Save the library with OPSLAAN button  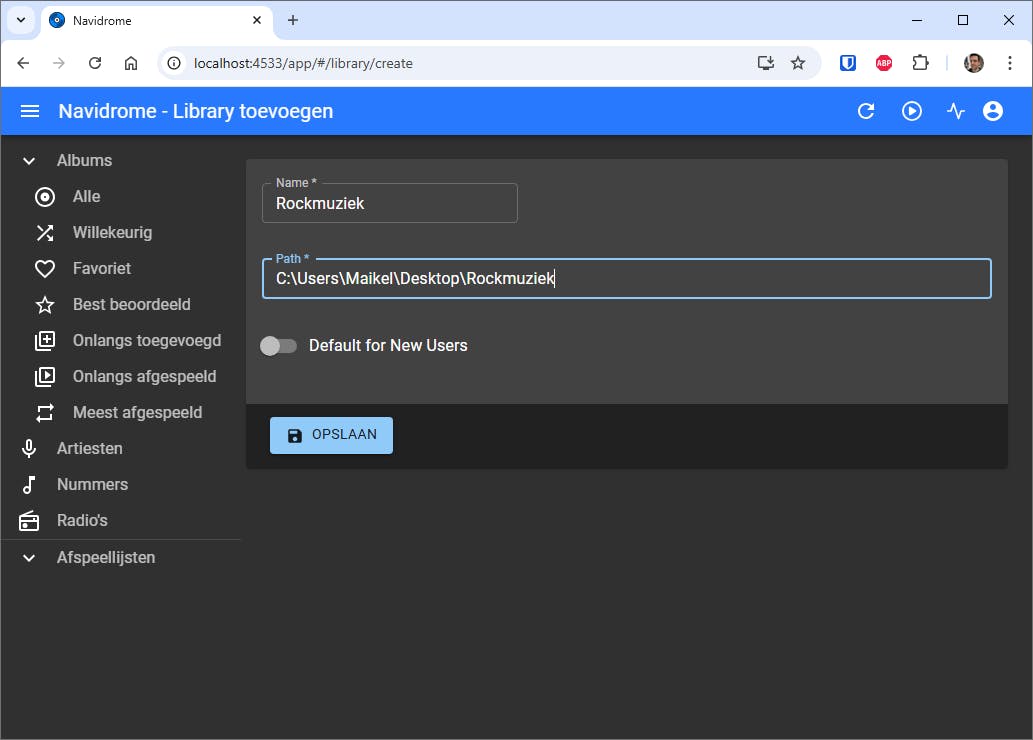[331, 436]
